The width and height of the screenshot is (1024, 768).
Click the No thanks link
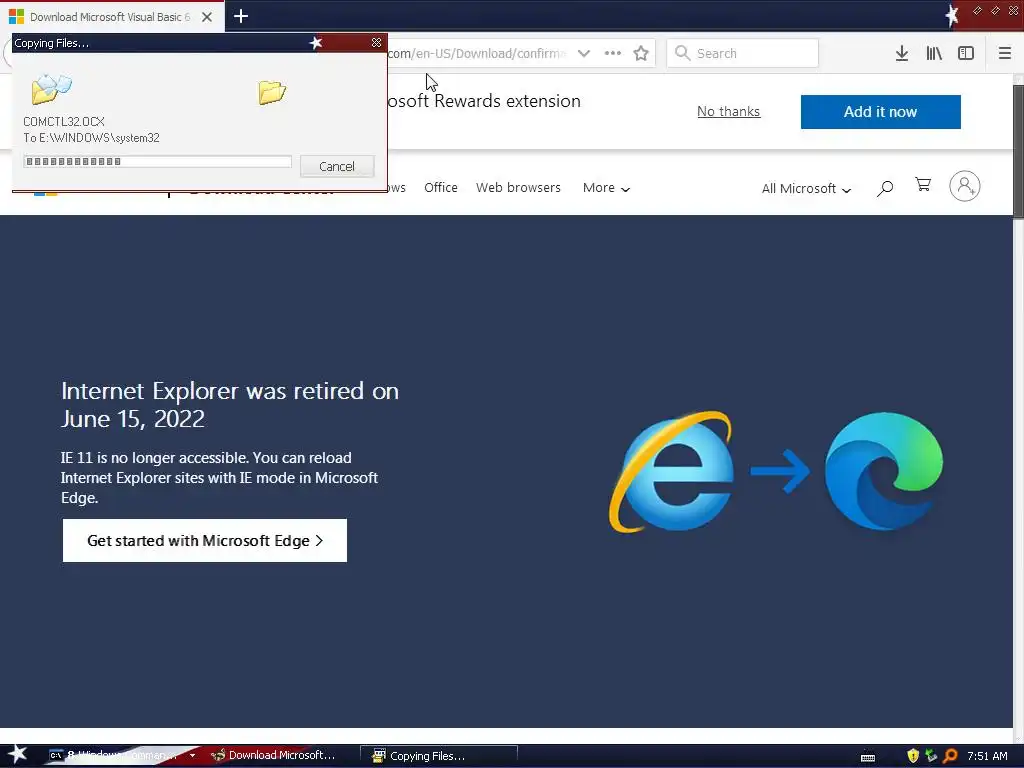point(728,112)
